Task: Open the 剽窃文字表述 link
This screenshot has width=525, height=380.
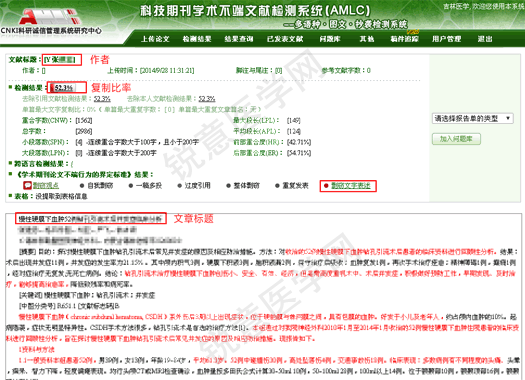Action: point(351,185)
